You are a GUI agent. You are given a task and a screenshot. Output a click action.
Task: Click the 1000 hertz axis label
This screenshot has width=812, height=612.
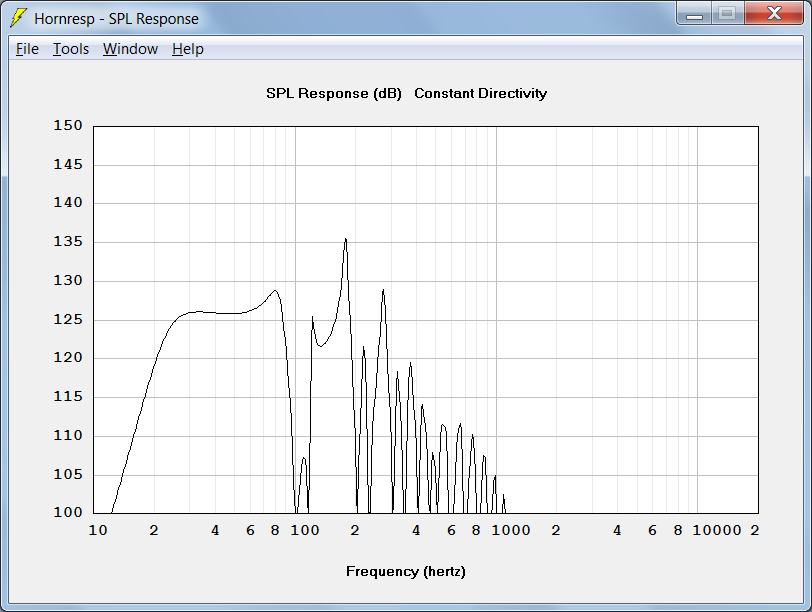[511, 530]
